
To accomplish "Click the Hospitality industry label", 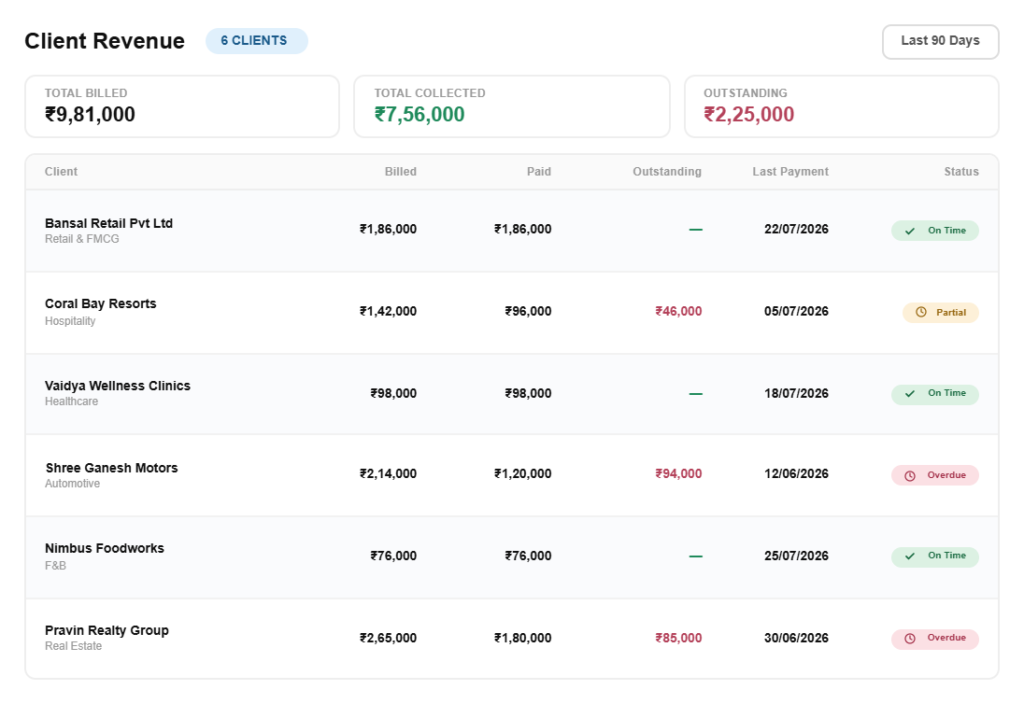I will click(x=70, y=321).
